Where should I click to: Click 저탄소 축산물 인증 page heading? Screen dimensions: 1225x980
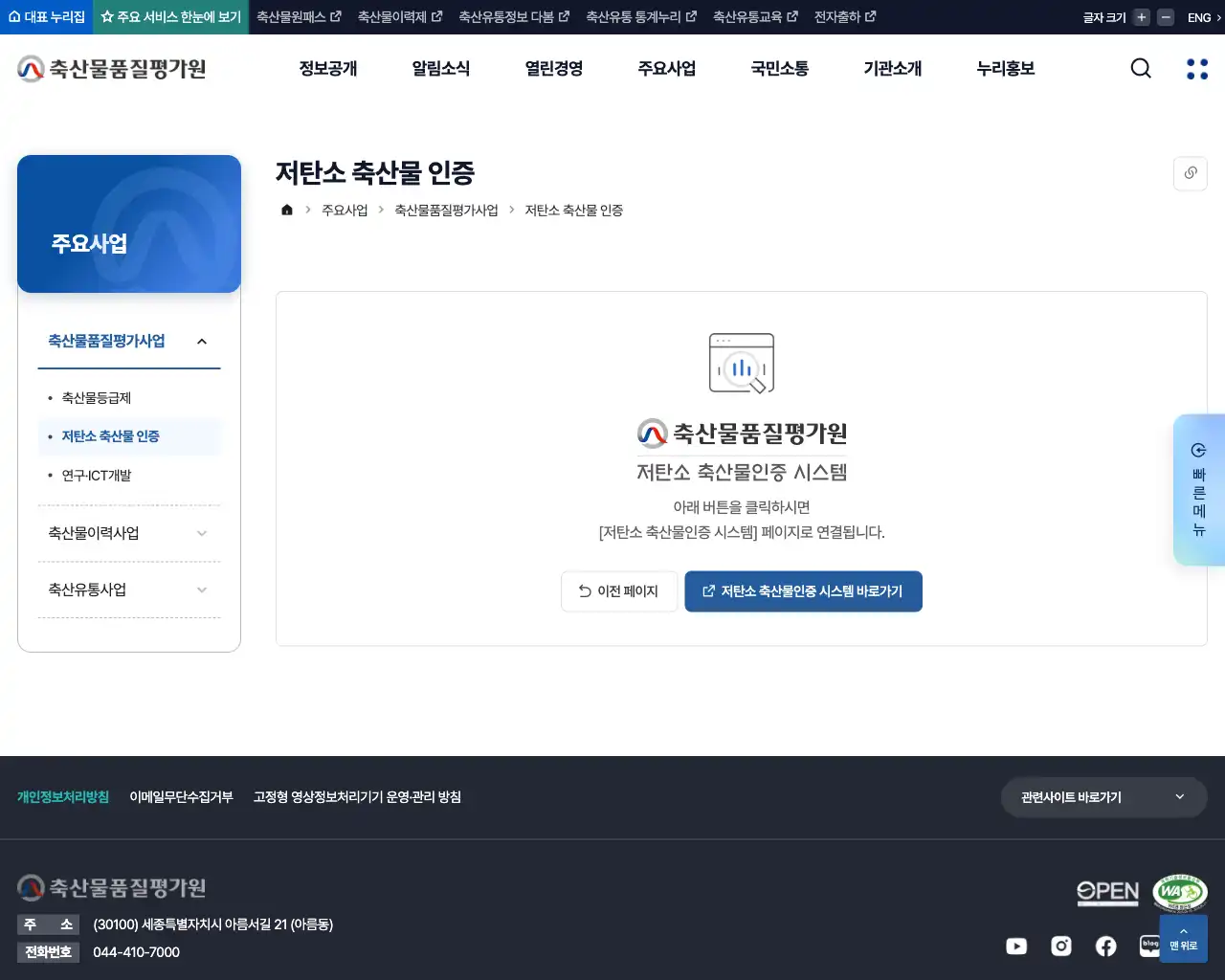tap(375, 173)
